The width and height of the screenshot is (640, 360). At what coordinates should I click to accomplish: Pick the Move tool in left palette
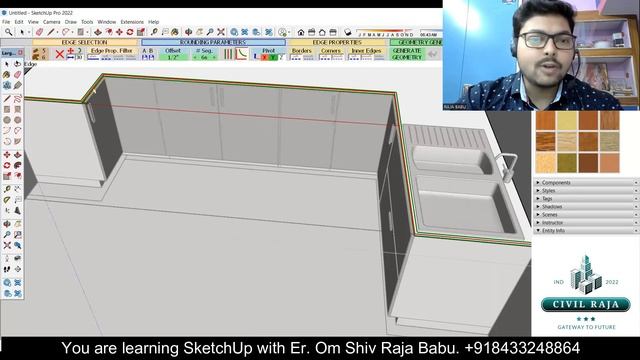click(7, 155)
